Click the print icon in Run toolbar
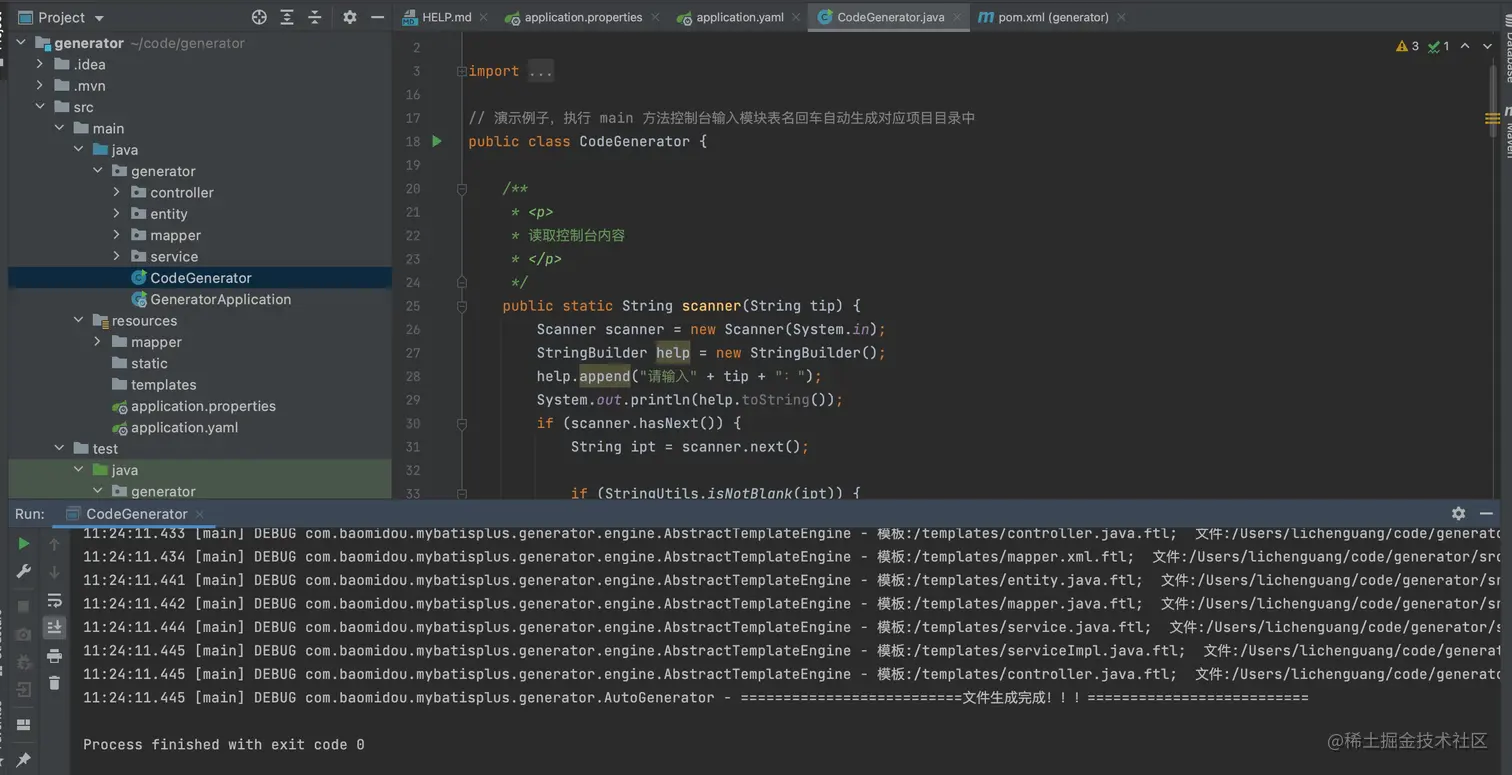Viewport: 1512px width, 775px height. [54, 655]
